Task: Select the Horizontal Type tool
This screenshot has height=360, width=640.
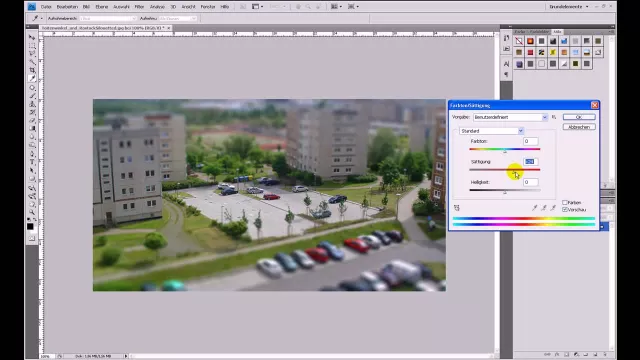Action: pos(32,162)
